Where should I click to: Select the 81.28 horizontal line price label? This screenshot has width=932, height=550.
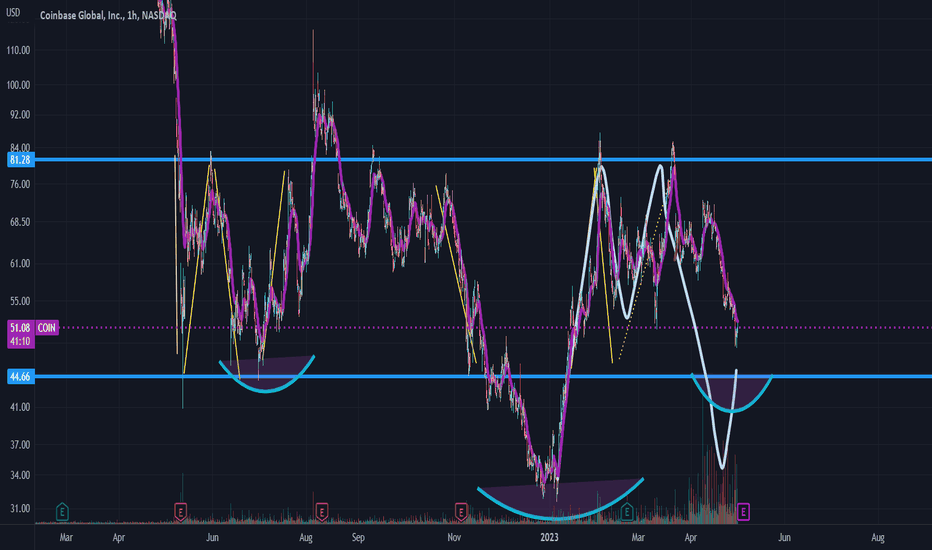tap(20, 160)
